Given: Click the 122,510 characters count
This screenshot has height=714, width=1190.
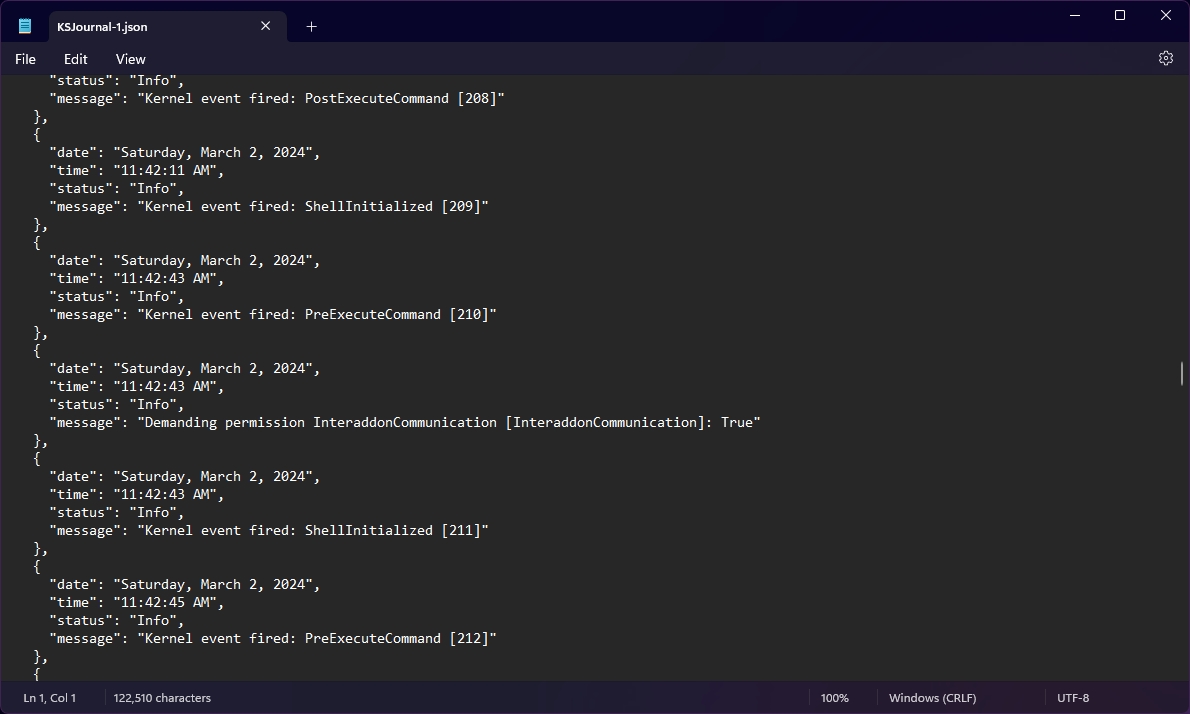Looking at the screenshot, I should 162,698.
